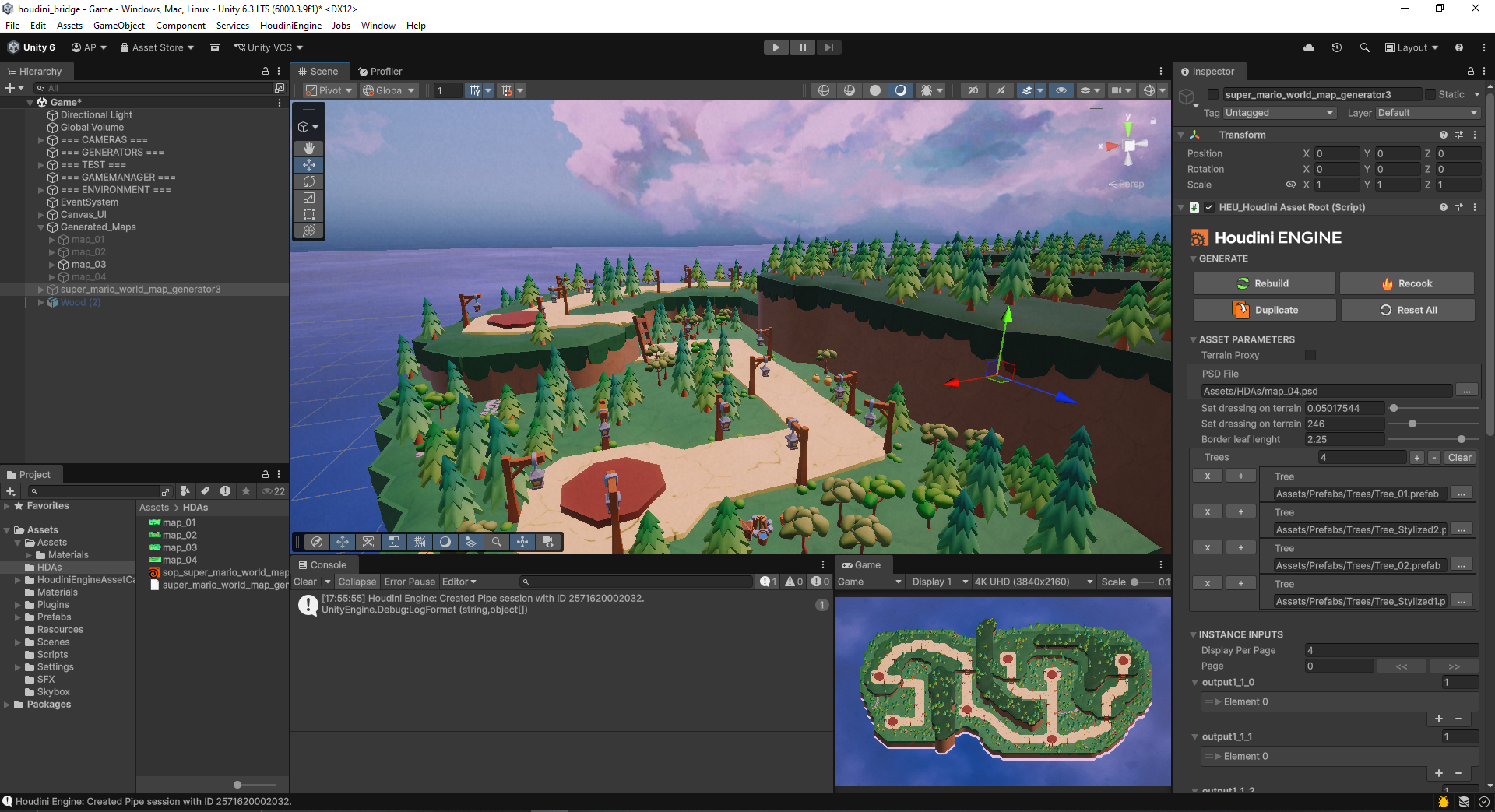Toggle the Static checkbox

[1430, 94]
